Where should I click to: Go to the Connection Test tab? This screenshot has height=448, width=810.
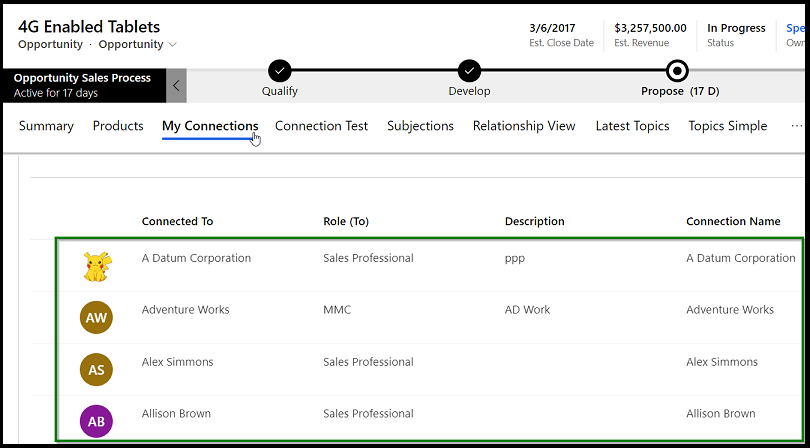coord(321,126)
